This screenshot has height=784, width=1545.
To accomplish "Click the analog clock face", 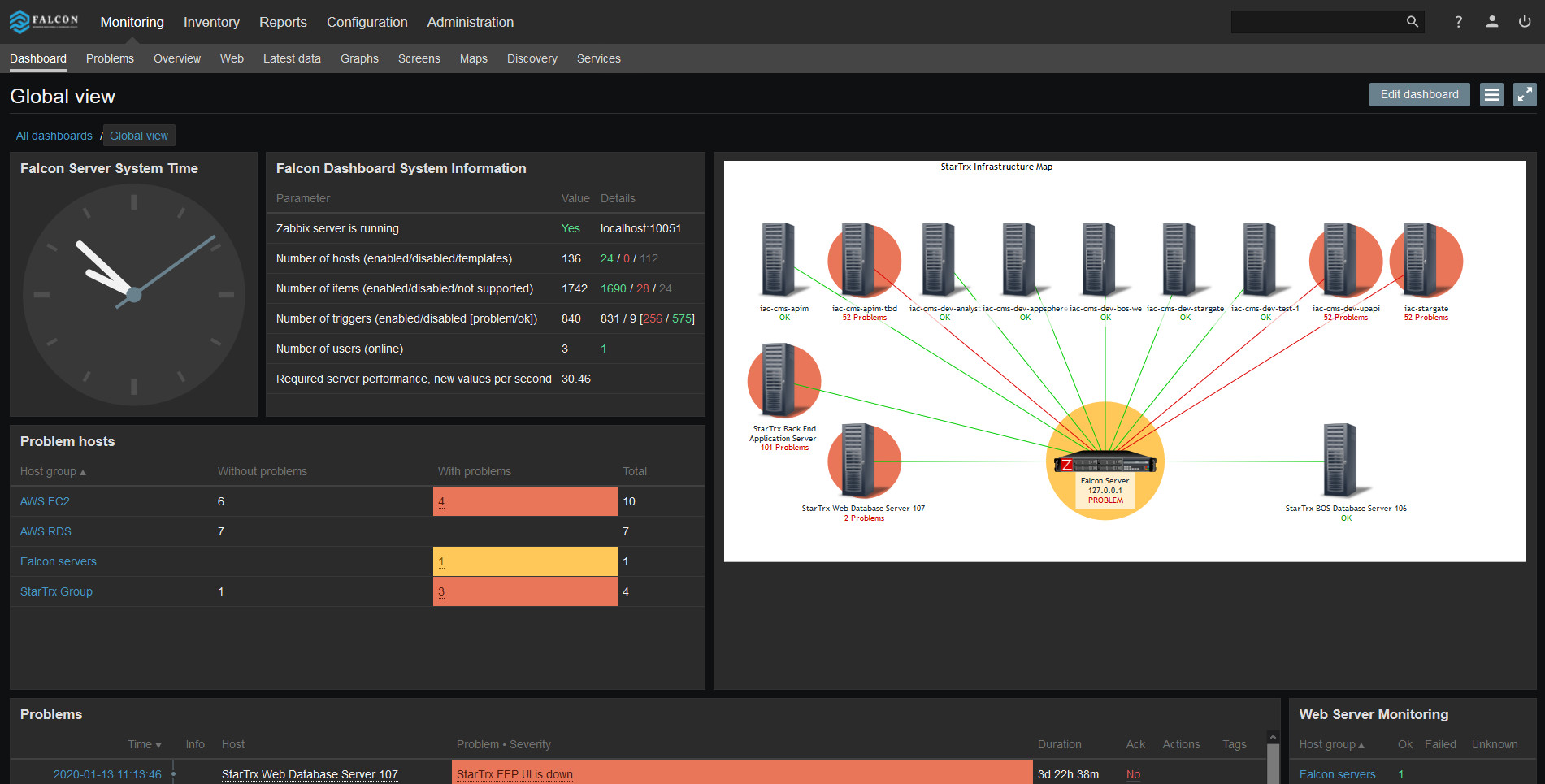I will 134,295.
